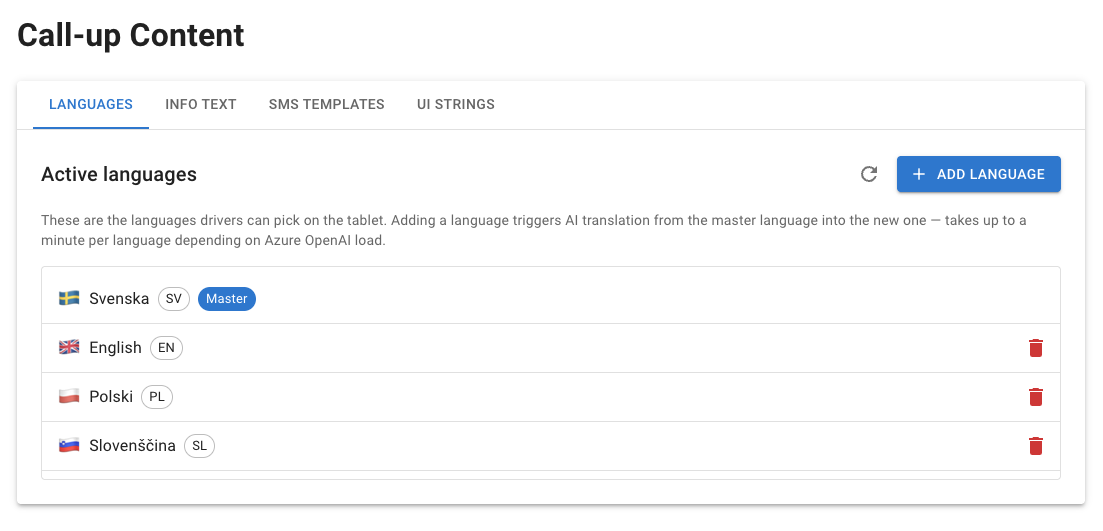
Task: Switch to the Info Text tab
Action: click(x=200, y=104)
